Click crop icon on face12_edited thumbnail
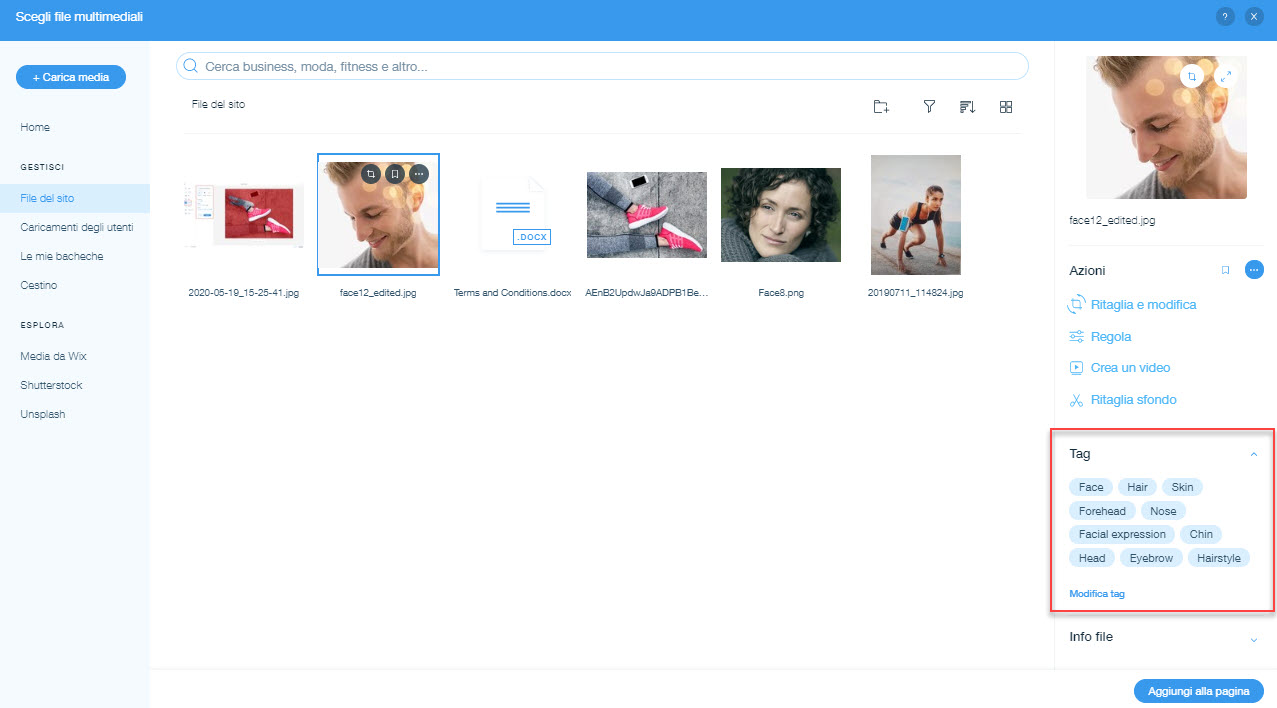1277x708 pixels. coord(371,173)
